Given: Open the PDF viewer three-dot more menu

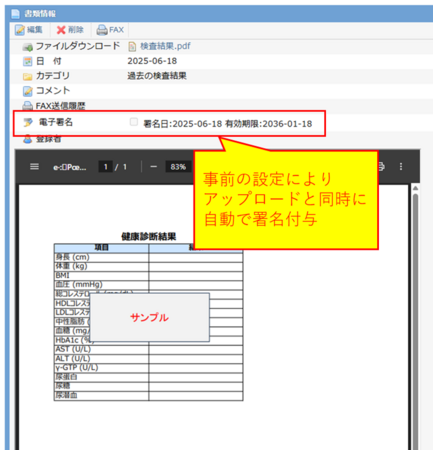Looking at the screenshot, I should 401,166.
